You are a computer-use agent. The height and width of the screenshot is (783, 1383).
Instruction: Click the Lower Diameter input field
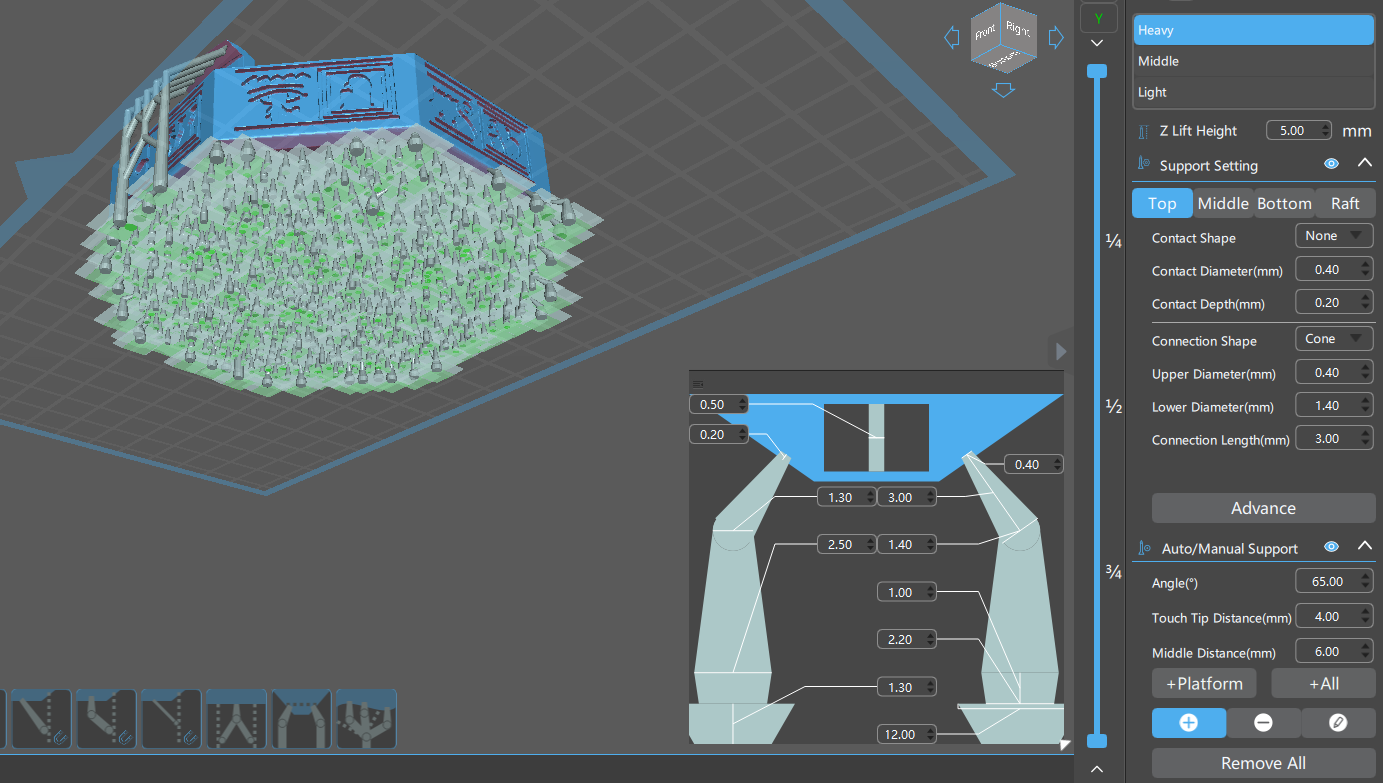[x=1334, y=406]
